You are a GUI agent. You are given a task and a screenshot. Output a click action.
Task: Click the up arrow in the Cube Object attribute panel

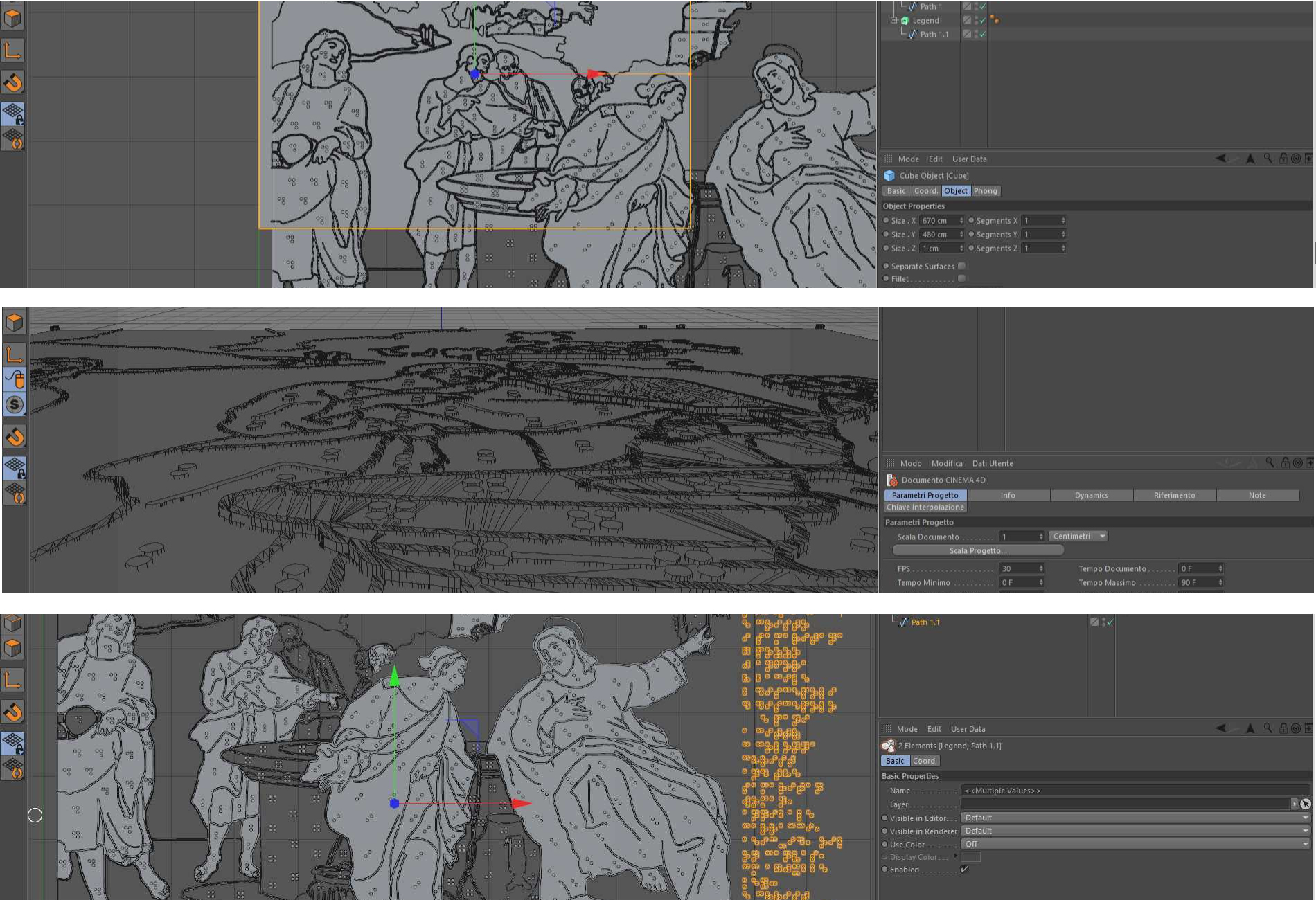(x=1250, y=159)
